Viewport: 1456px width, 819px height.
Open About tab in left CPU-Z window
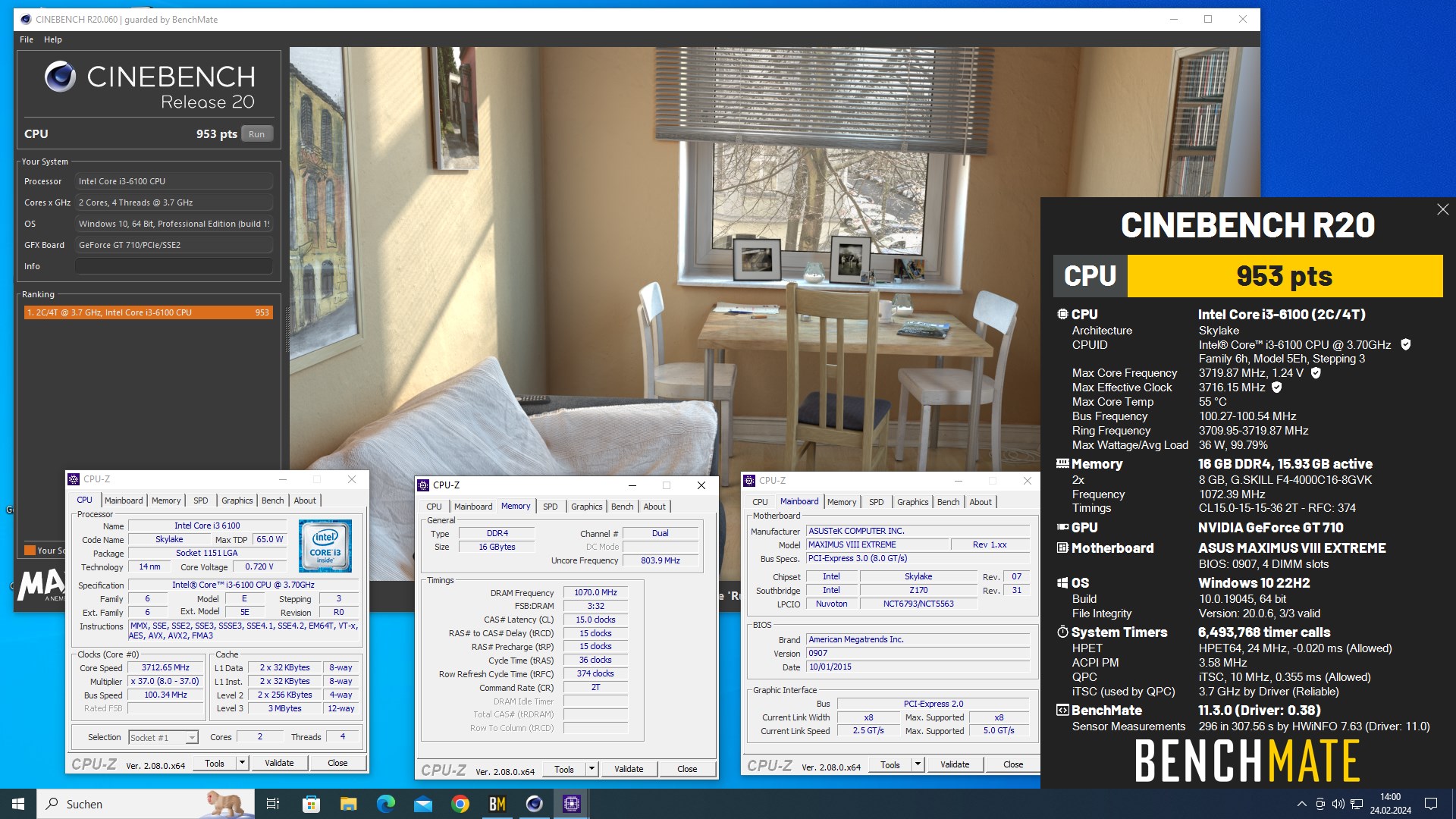point(305,500)
